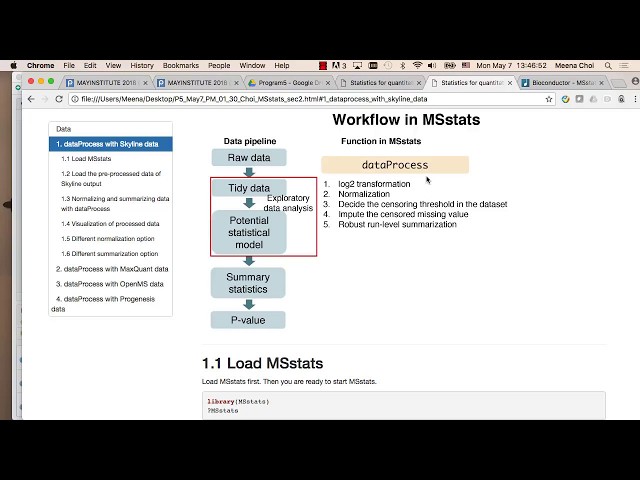This screenshot has width=640, height=480.
Task: Click the Adobe icon in menu bar
Action: pos(339,65)
